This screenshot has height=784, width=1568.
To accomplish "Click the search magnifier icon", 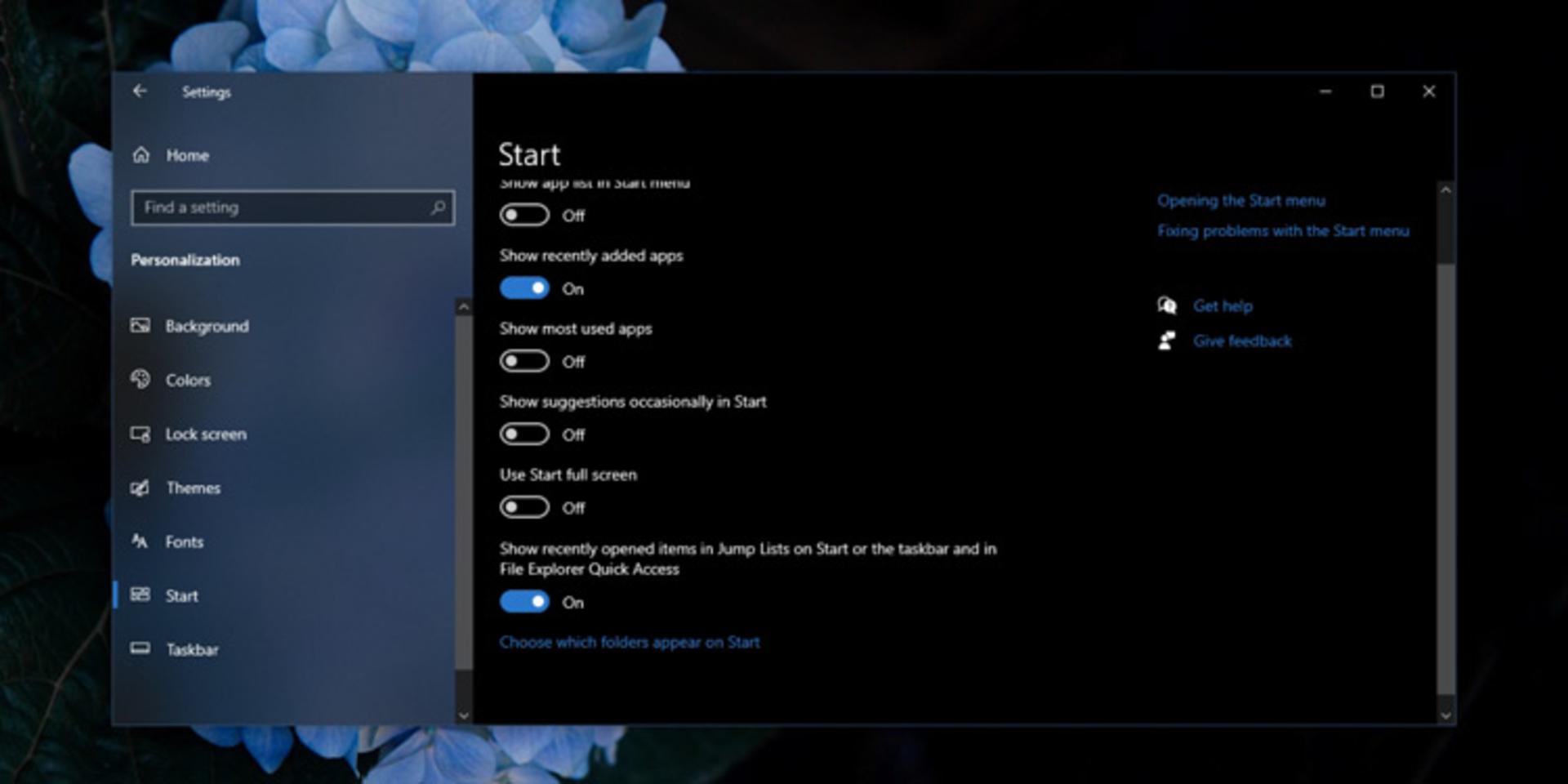I will pyautogui.click(x=438, y=207).
